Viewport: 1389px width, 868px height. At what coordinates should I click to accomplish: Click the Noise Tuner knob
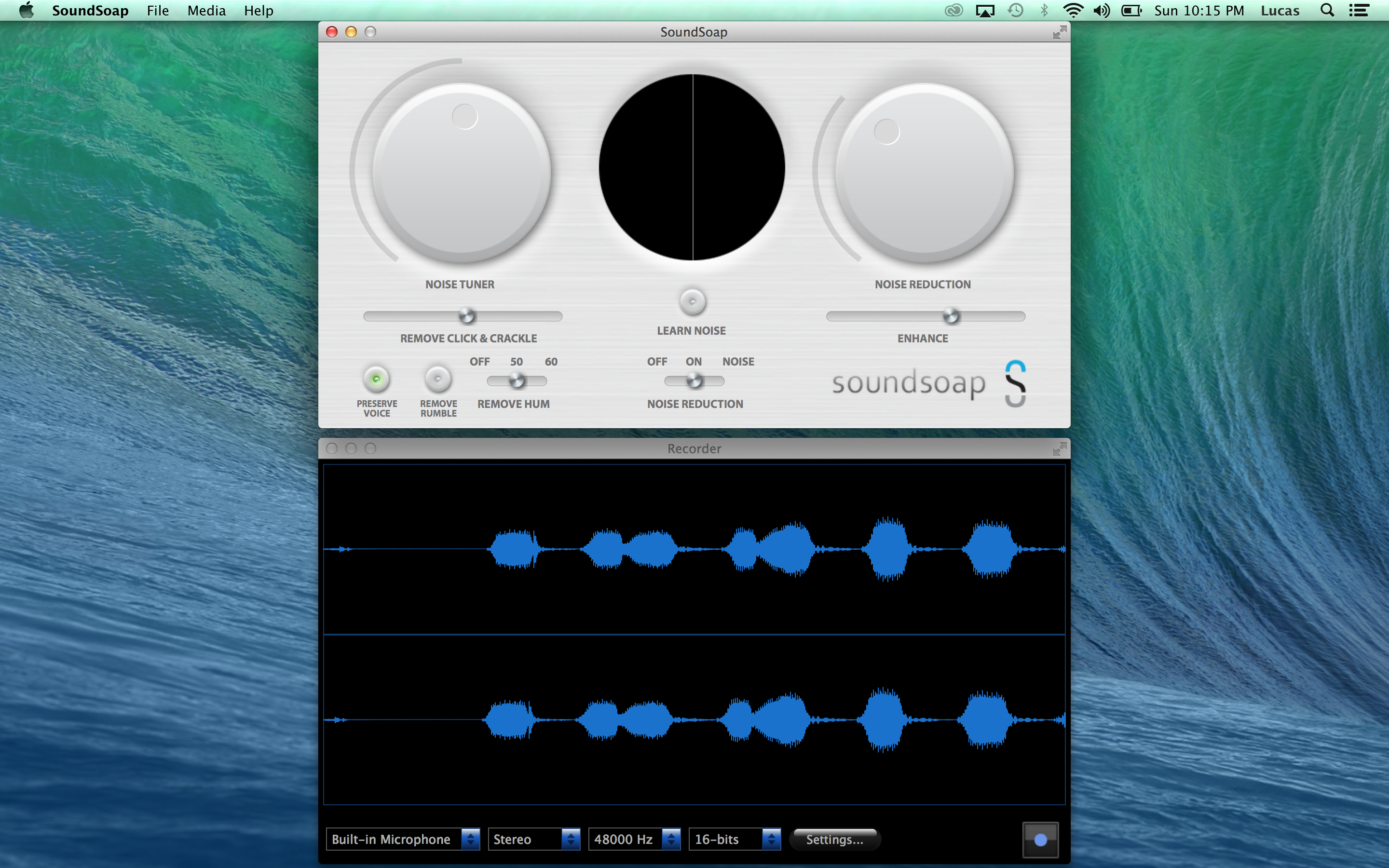[462, 172]
